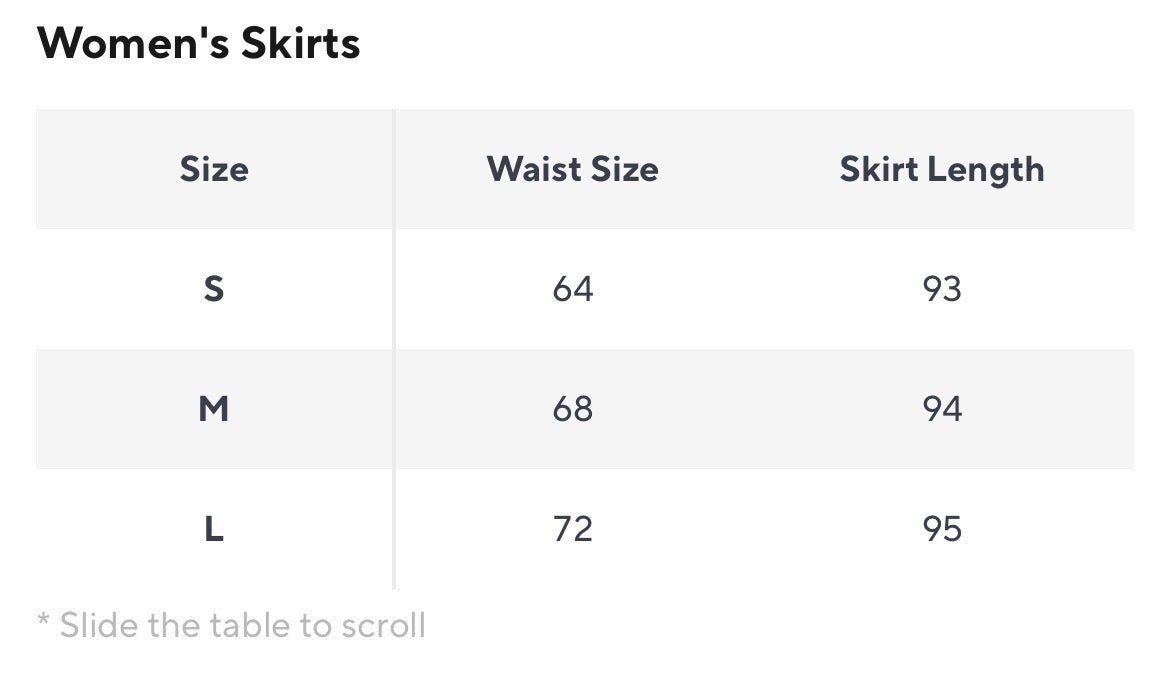Click waist value 68
Image resolution: width=1170 pixels, height=685 pixels.
coord(572,409)
